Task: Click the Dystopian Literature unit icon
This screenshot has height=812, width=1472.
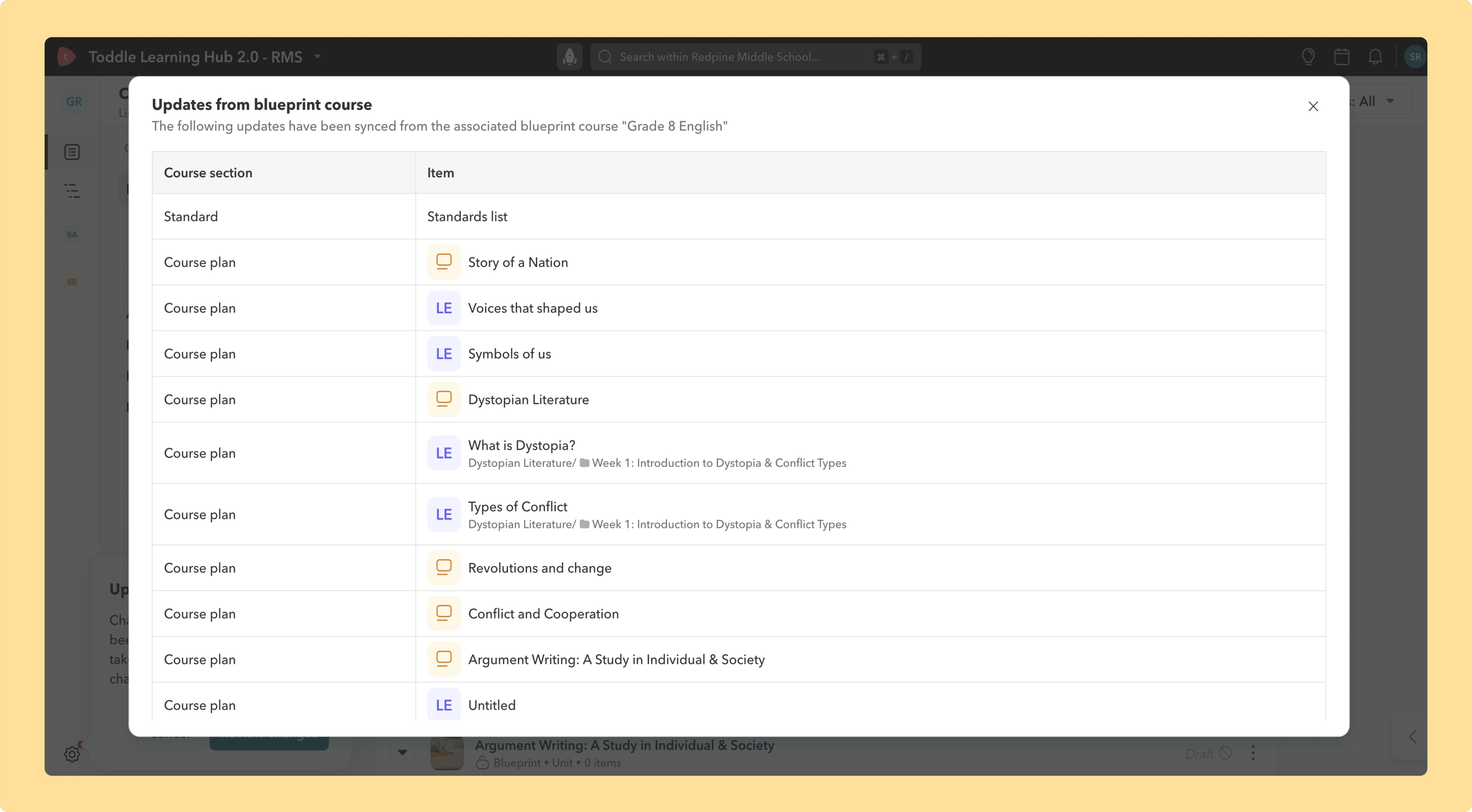Action: click(444, 399)
